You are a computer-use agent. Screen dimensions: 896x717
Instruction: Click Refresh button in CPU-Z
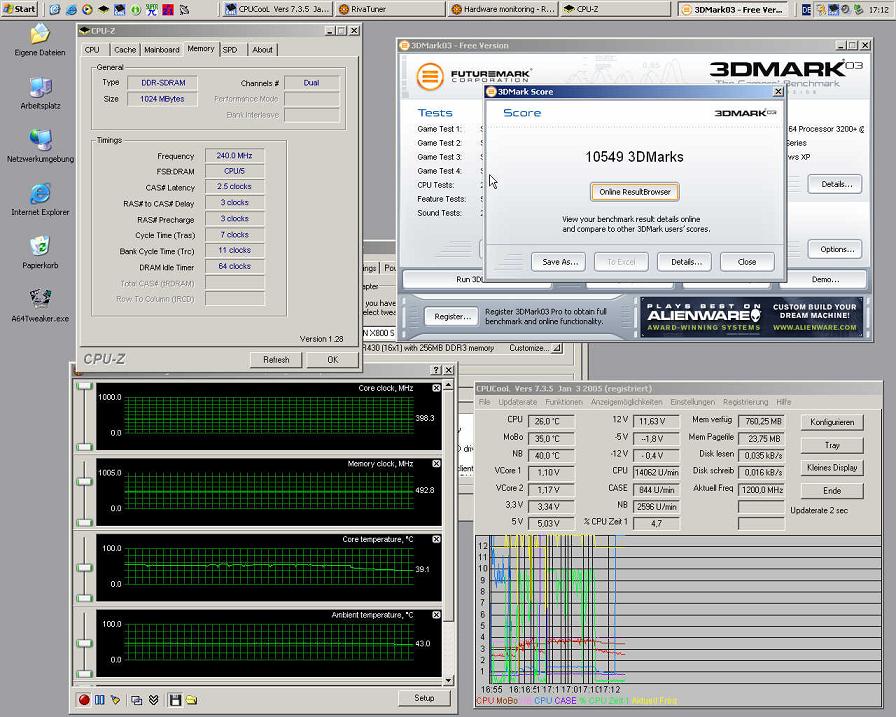[276, 360]
